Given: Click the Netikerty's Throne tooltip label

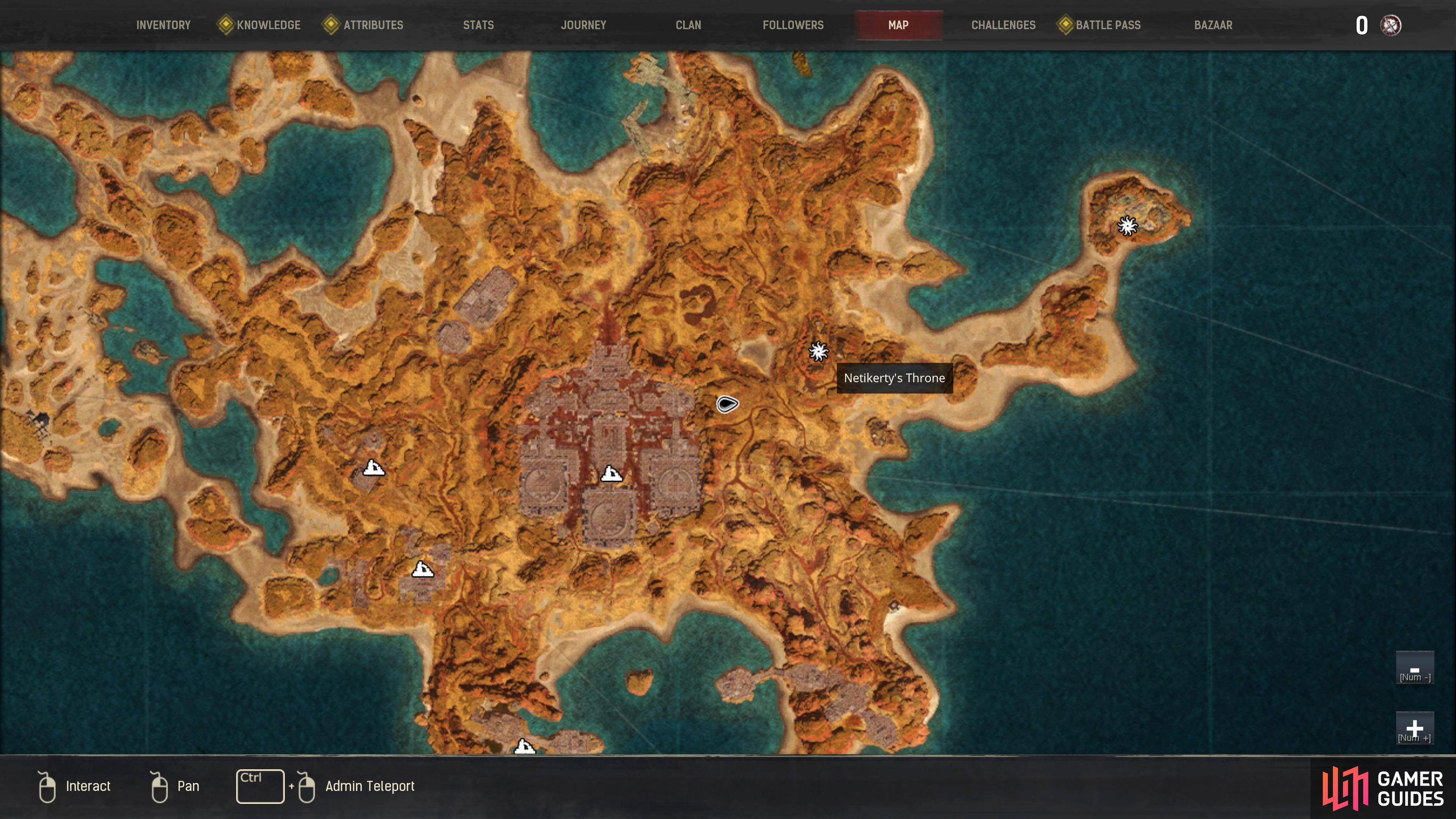Looking at the screenshot, I should (x=894, y=378).
